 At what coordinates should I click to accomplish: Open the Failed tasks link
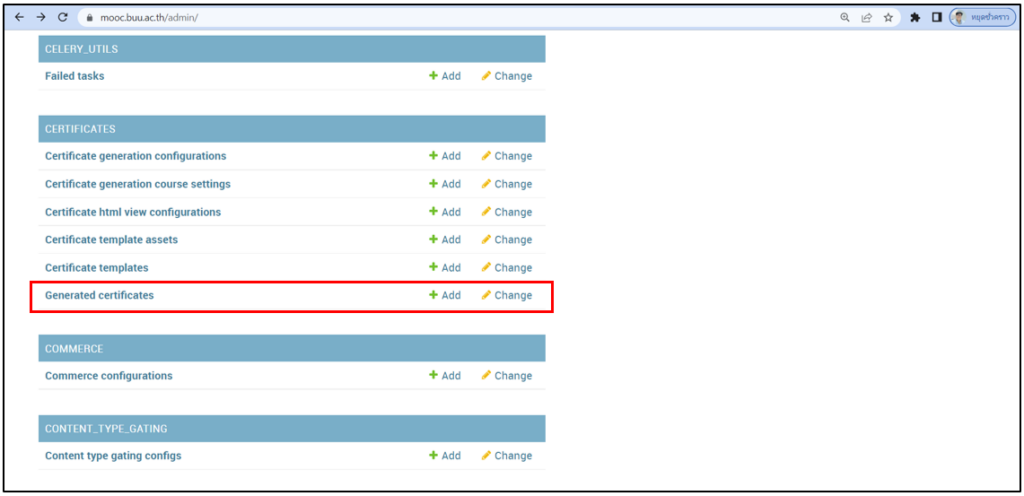74,76
